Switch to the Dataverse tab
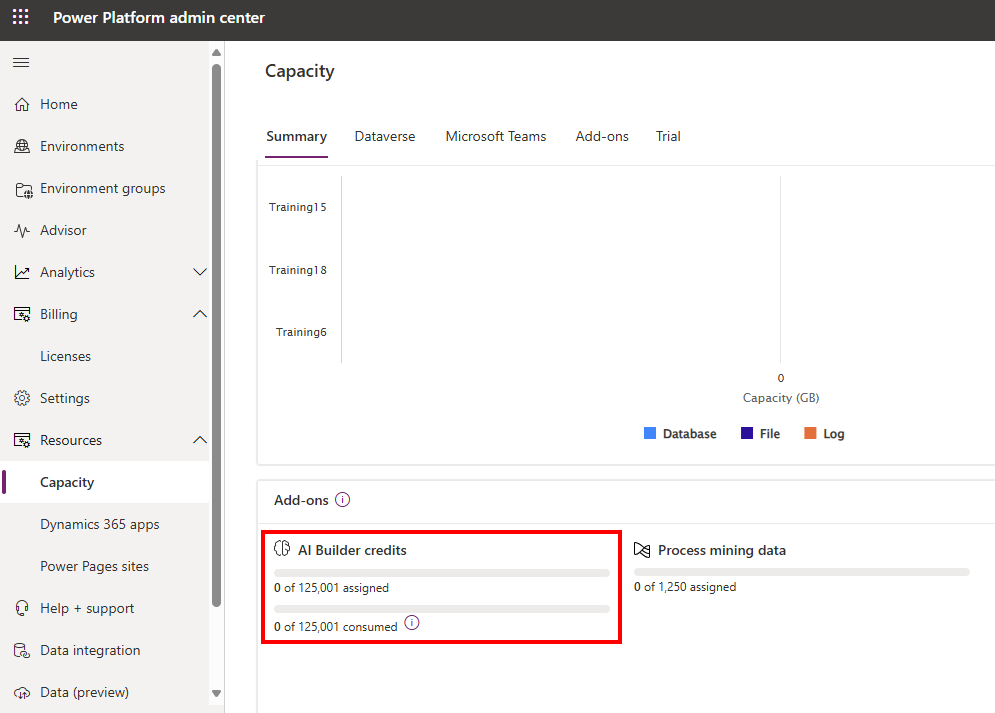Image resolution: width=995 pixels, height=713 pixels. pyautogui.click(x=385, y=136)
